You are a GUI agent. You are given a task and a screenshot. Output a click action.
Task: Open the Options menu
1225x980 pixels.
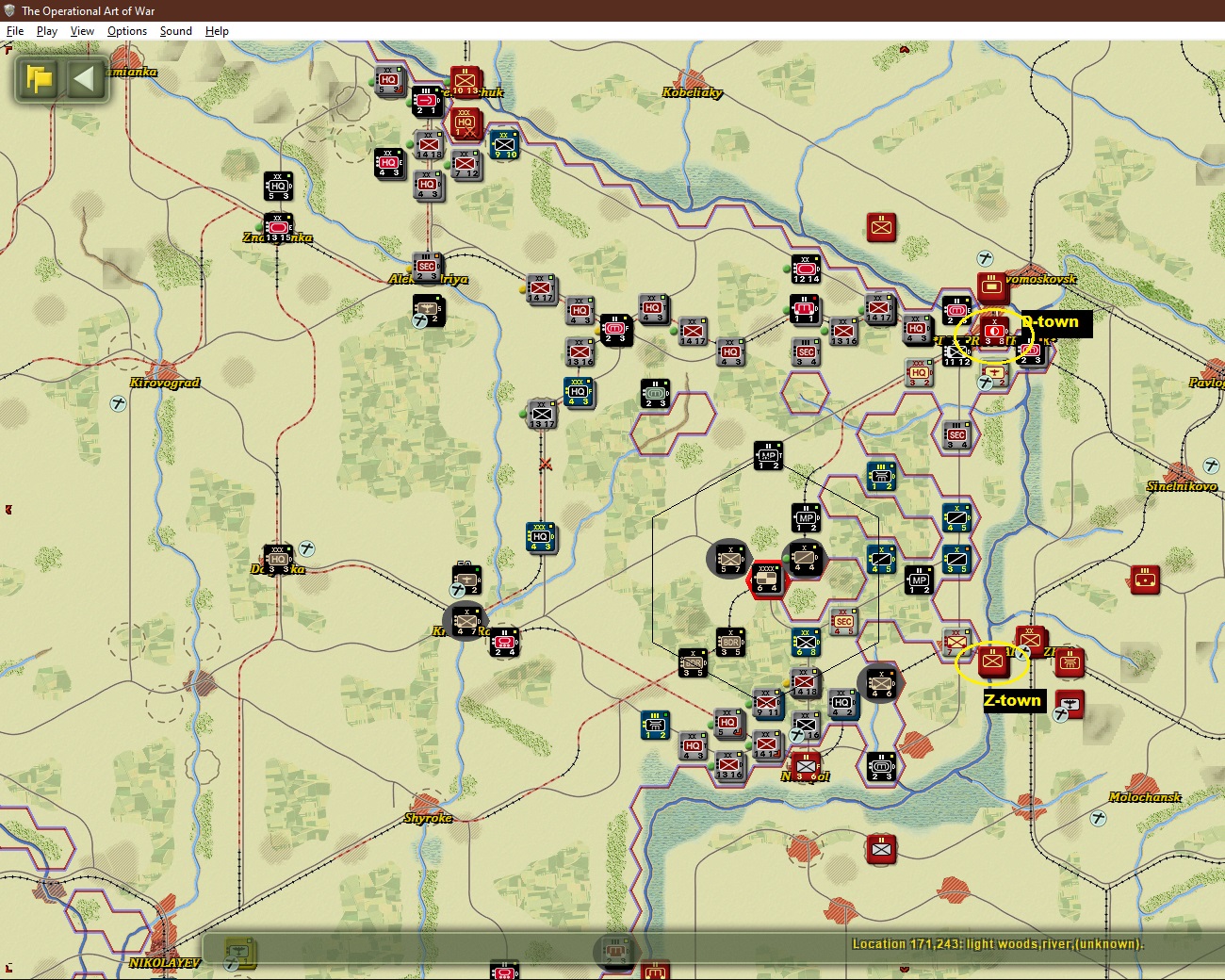tap(127, 31)
